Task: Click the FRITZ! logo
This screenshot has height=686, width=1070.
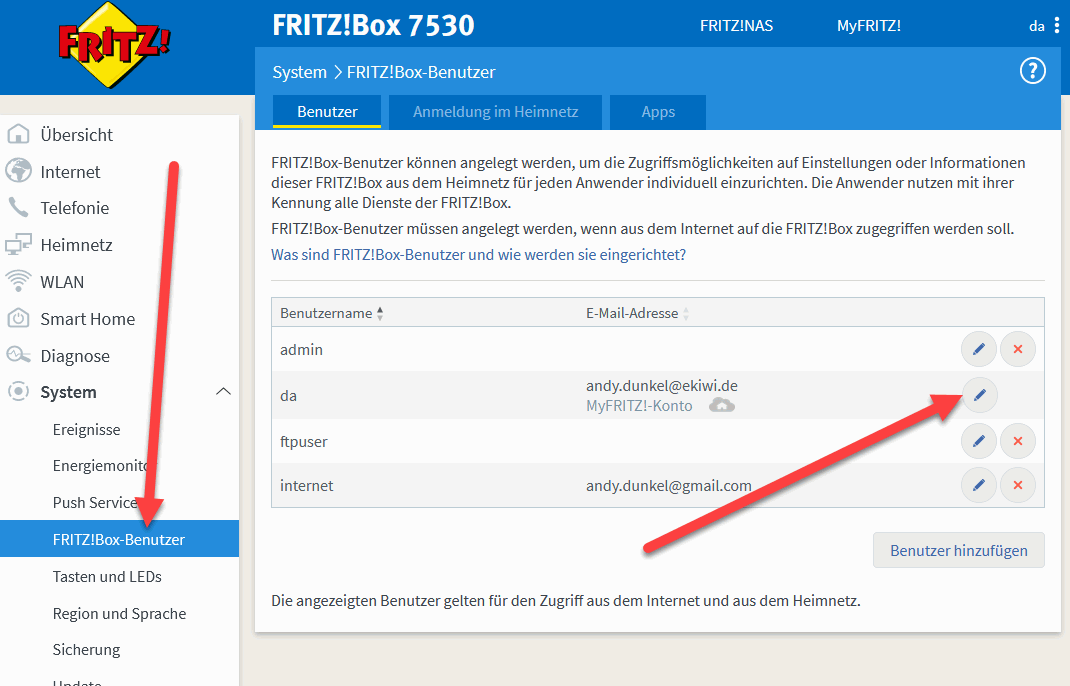Action: click(x=114, y=44)
